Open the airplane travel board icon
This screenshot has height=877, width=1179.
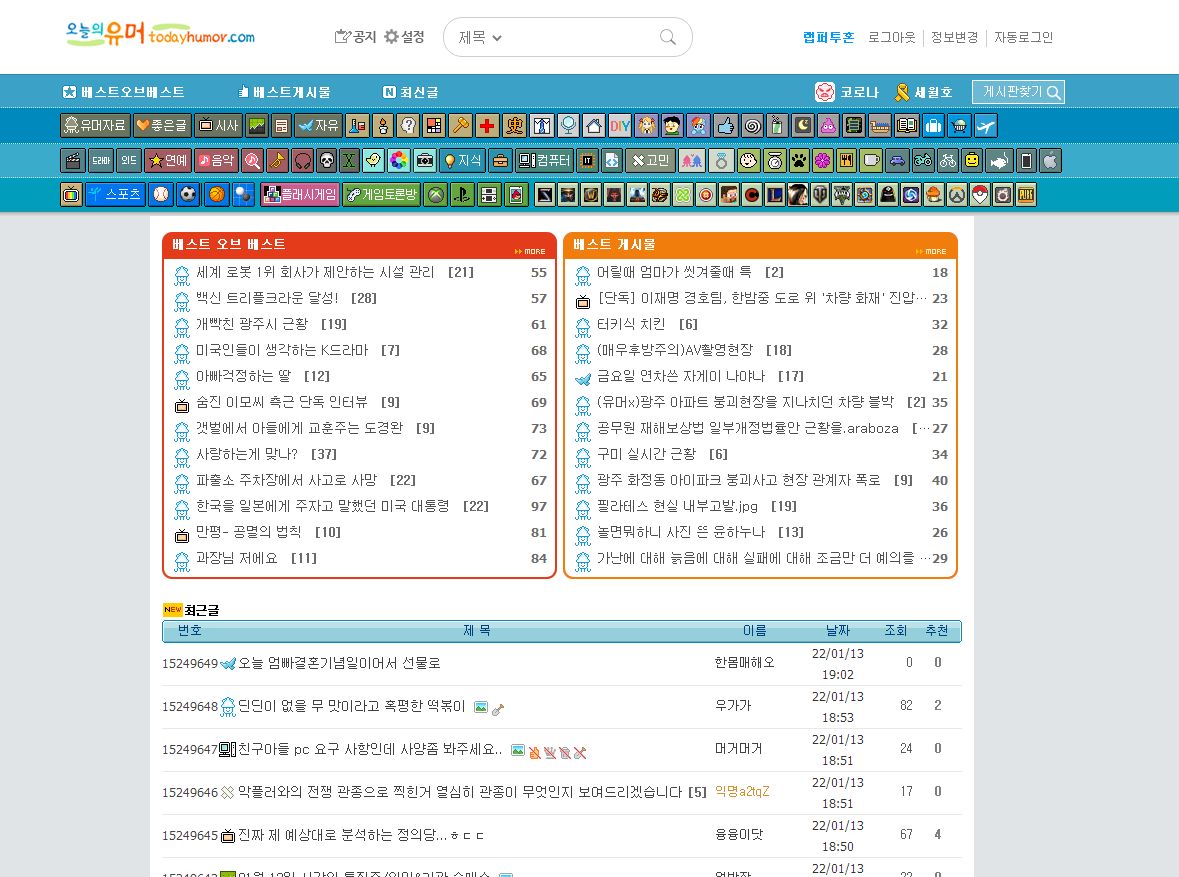986,126
